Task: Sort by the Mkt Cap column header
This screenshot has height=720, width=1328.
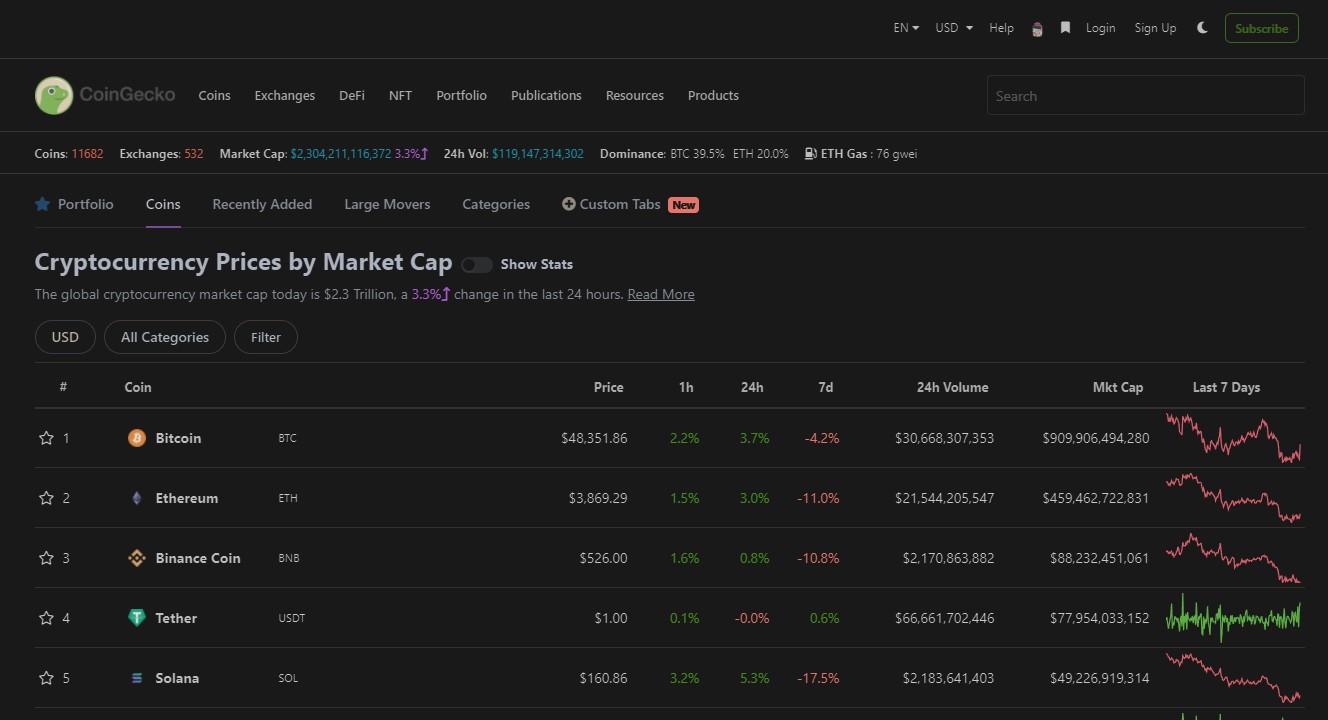Action: [1118, 387]
